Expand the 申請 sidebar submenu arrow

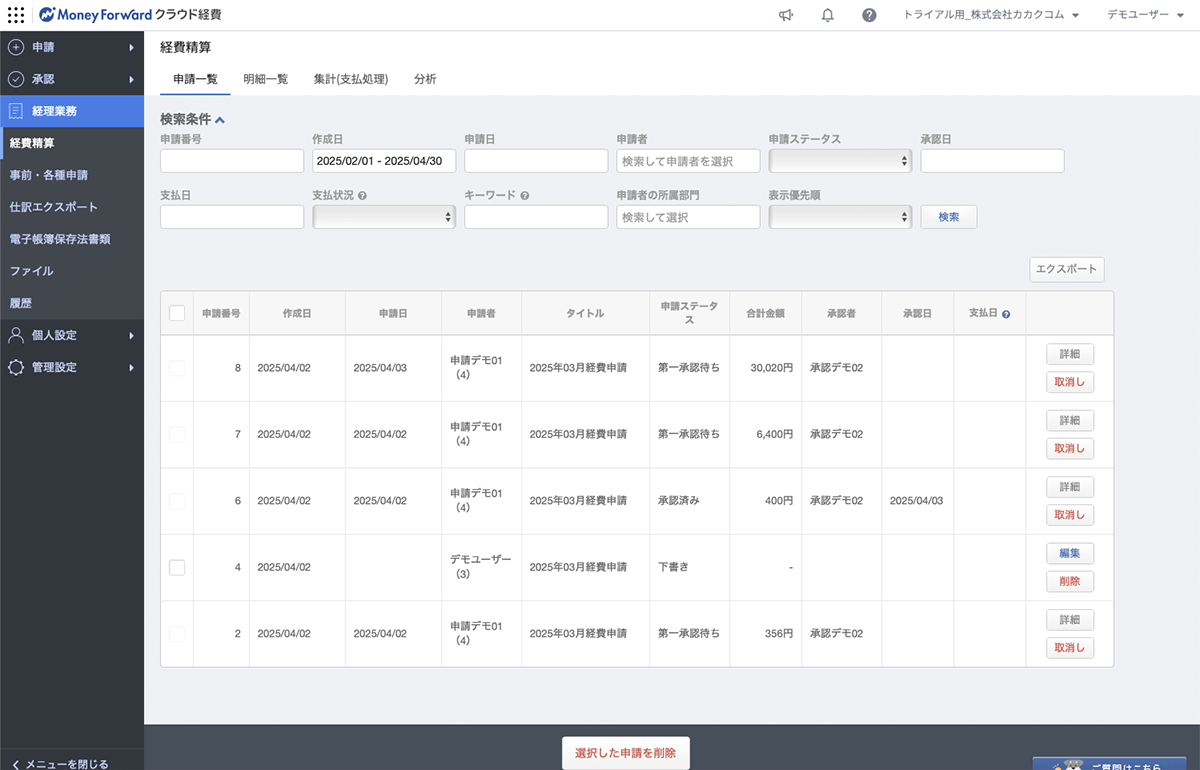click(131, 47)
